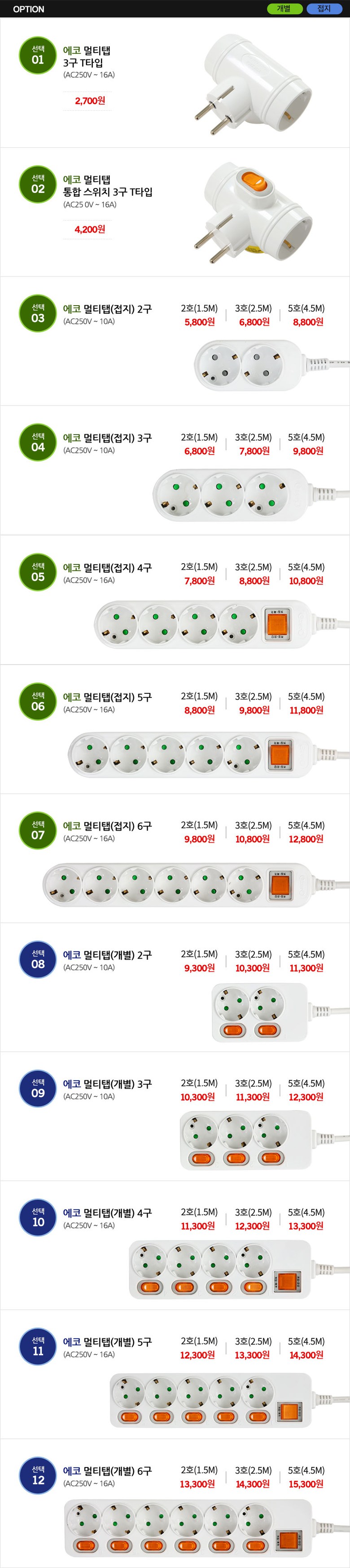Open the 에코 멀티탭(개별) 5구 title
This screenshot has height=1568, width=350.
coord(107,1342)
